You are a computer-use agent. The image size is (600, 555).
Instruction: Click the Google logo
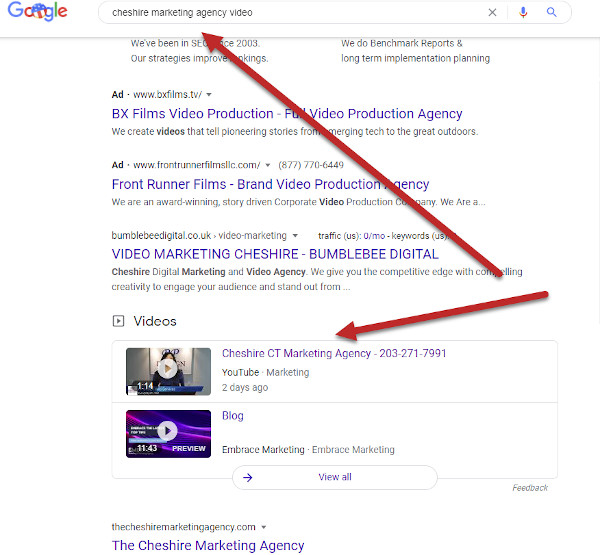[x=38, y=11]
